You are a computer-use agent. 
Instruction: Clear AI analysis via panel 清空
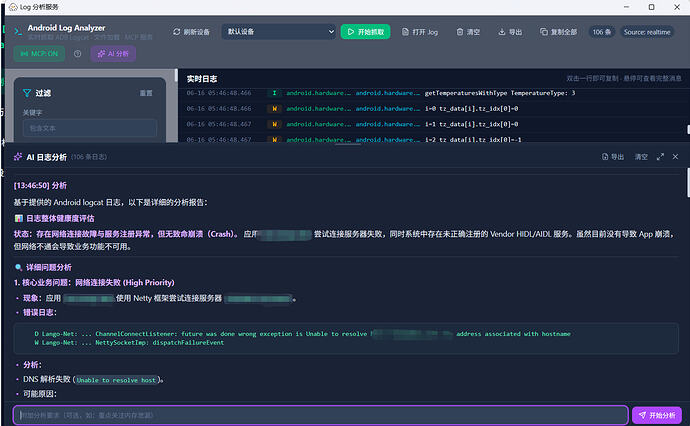tap(641, 157)
